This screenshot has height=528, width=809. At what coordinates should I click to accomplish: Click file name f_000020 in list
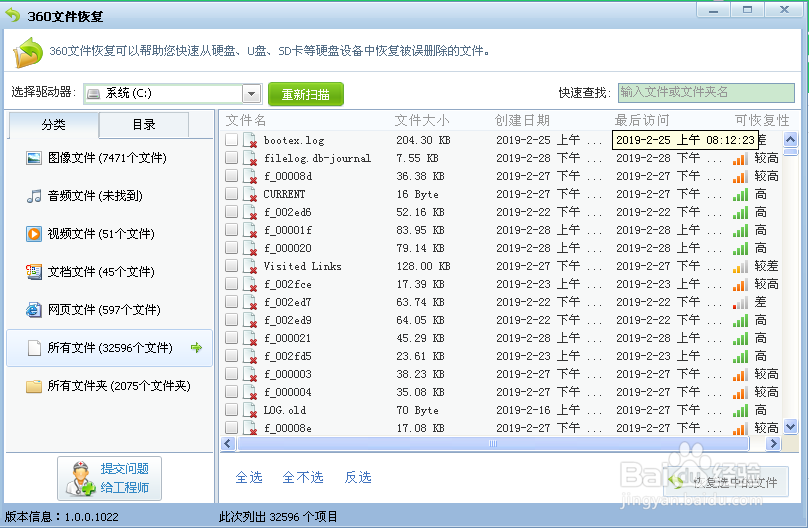[288, 248]
